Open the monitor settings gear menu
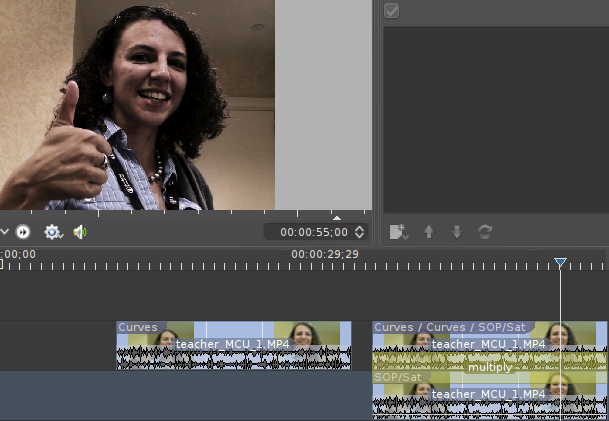This screenshot has width=609, height=421. tap(53, 232)
